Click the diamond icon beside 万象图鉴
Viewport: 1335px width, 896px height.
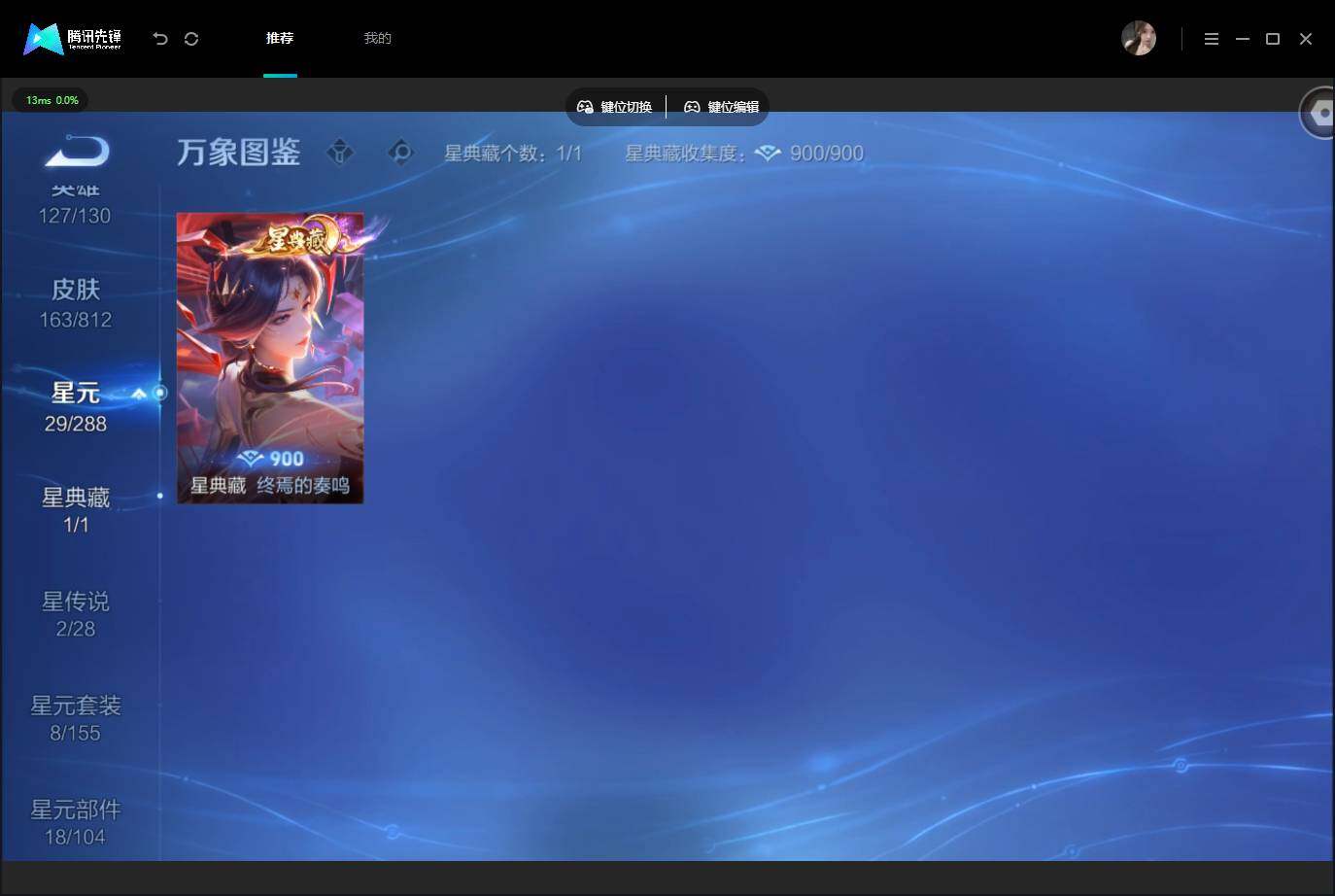(x=340, y=153)
